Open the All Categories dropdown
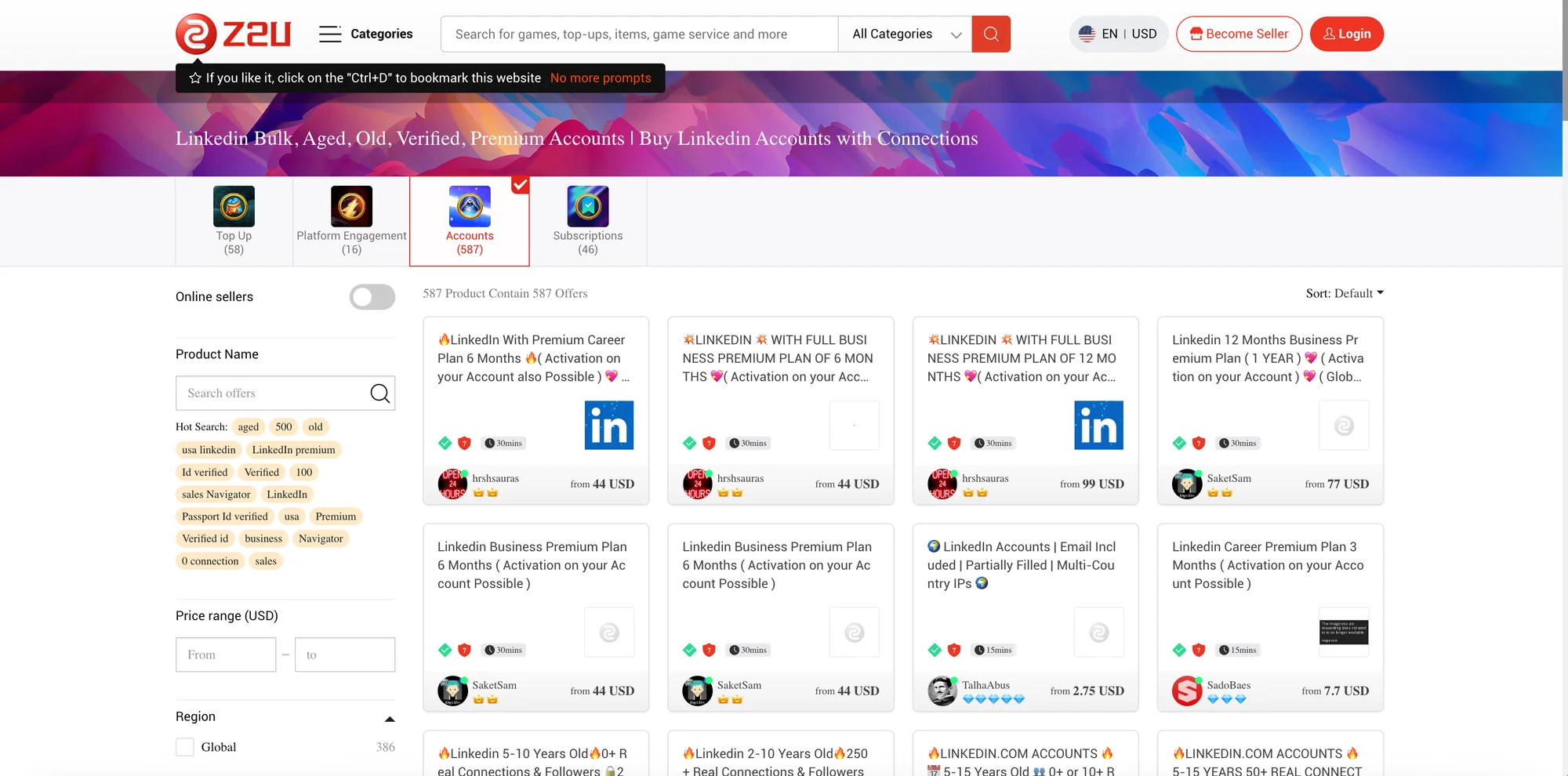 pyautogui.click(x=906, y=34)
